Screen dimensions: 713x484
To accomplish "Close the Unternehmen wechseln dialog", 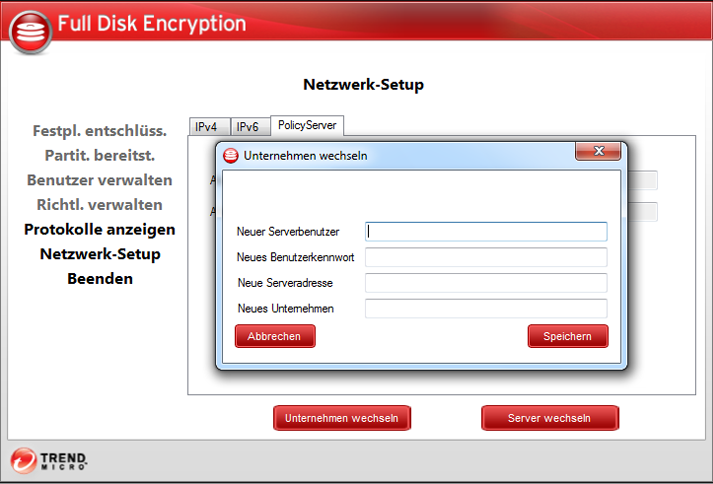I will (x=599, y=151).
